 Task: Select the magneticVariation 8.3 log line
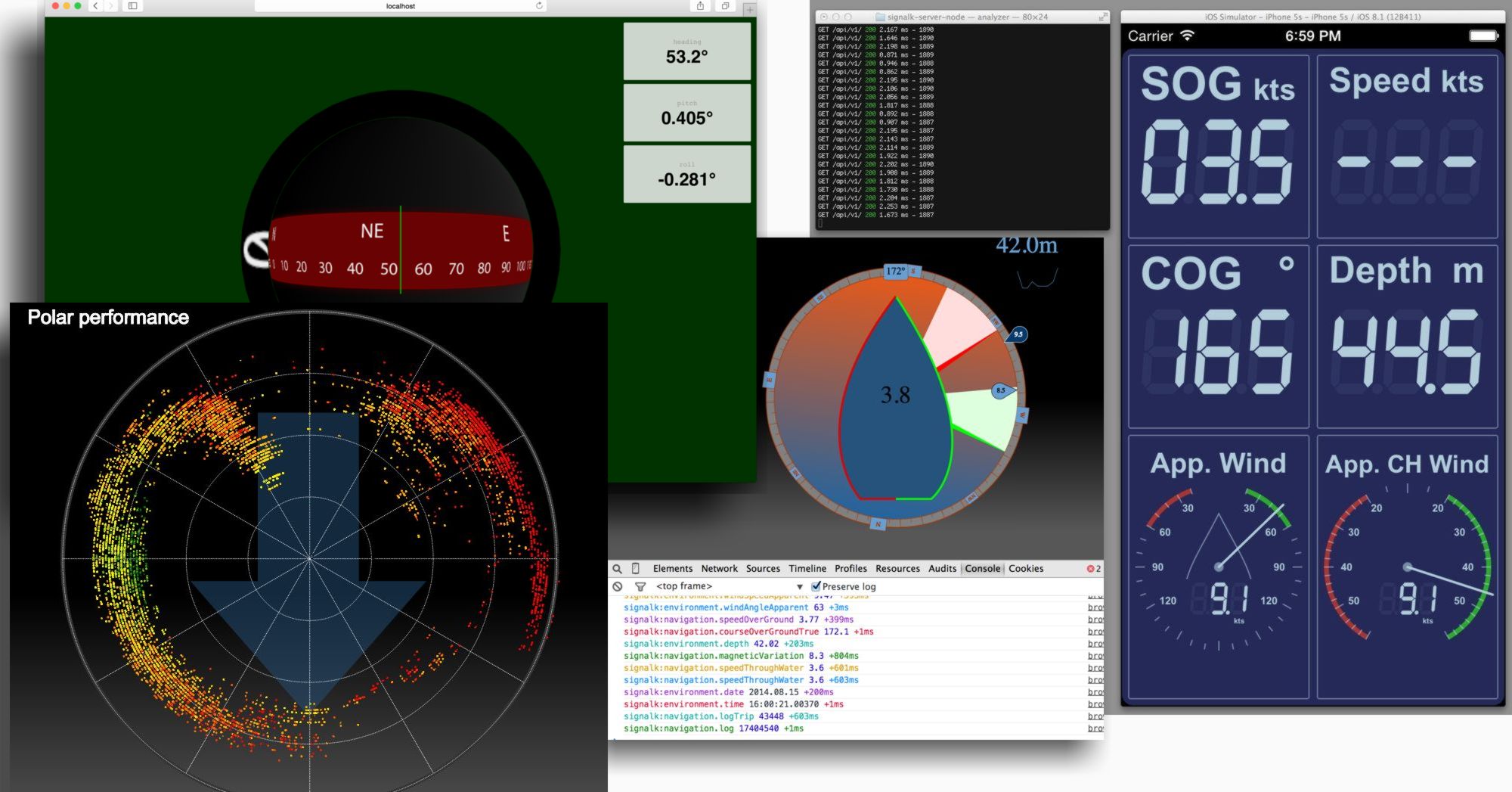click(854, 656)
